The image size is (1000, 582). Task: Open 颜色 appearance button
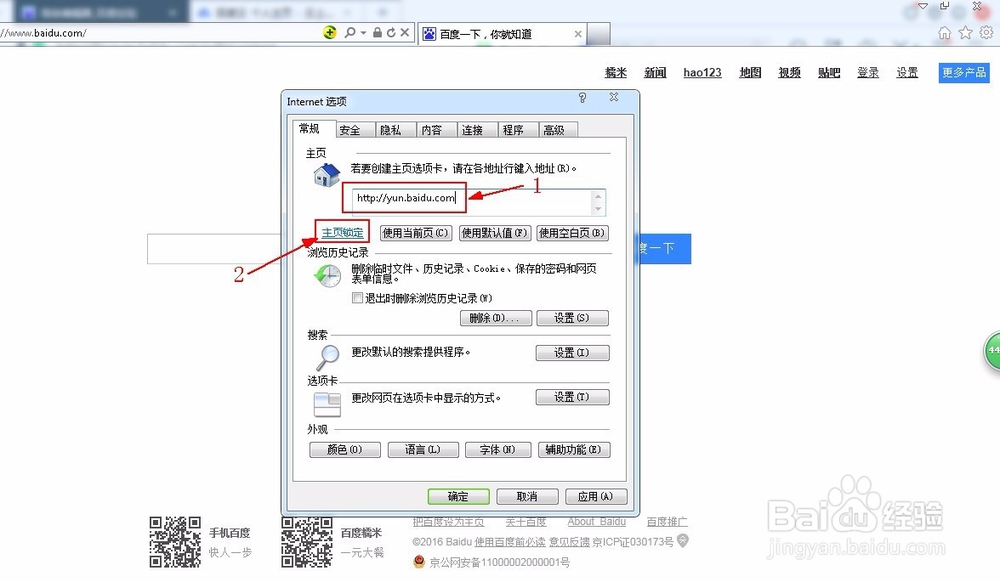345,450
